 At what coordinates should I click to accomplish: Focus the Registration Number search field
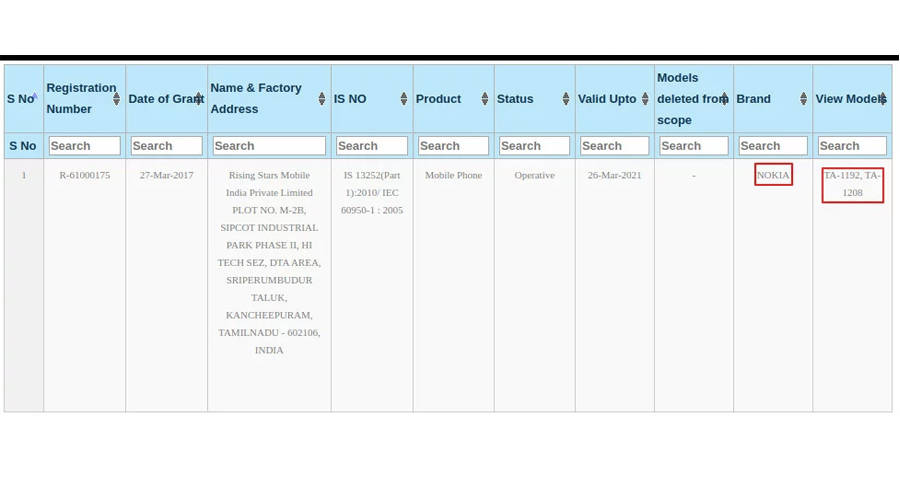click(84, 146)
